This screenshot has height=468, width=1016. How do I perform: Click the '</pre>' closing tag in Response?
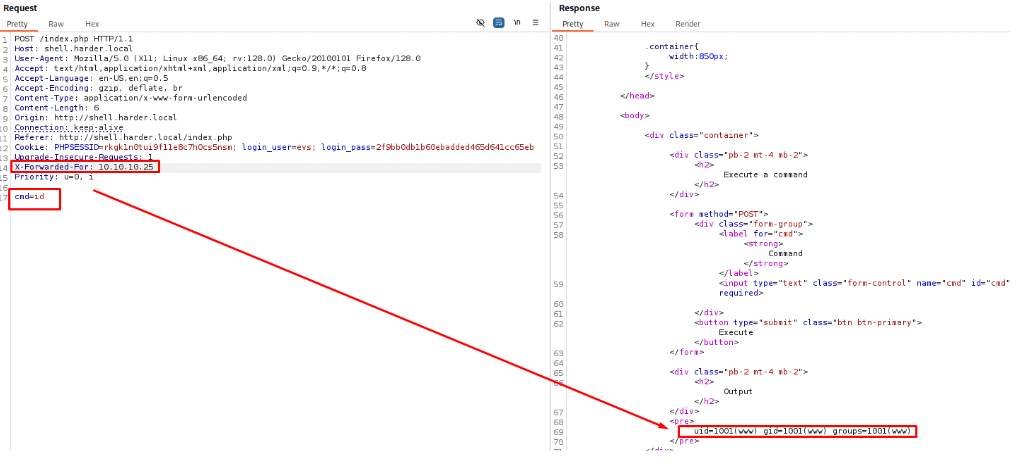click(x=684, y=441)
